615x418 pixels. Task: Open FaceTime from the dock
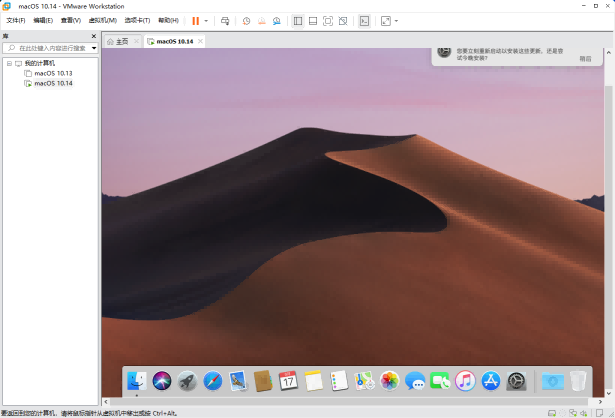coord(440,381)
